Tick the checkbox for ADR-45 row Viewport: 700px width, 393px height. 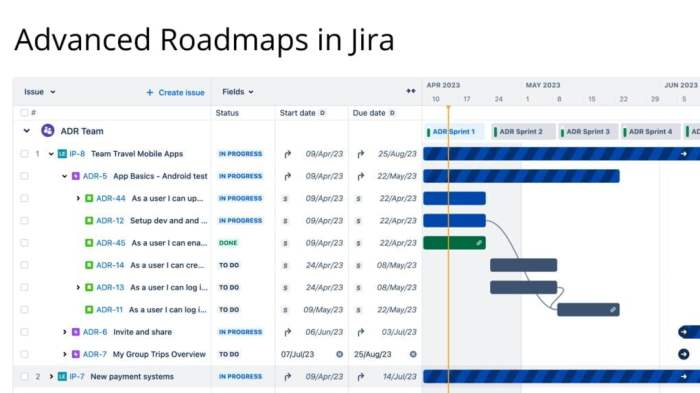point(24,243)
